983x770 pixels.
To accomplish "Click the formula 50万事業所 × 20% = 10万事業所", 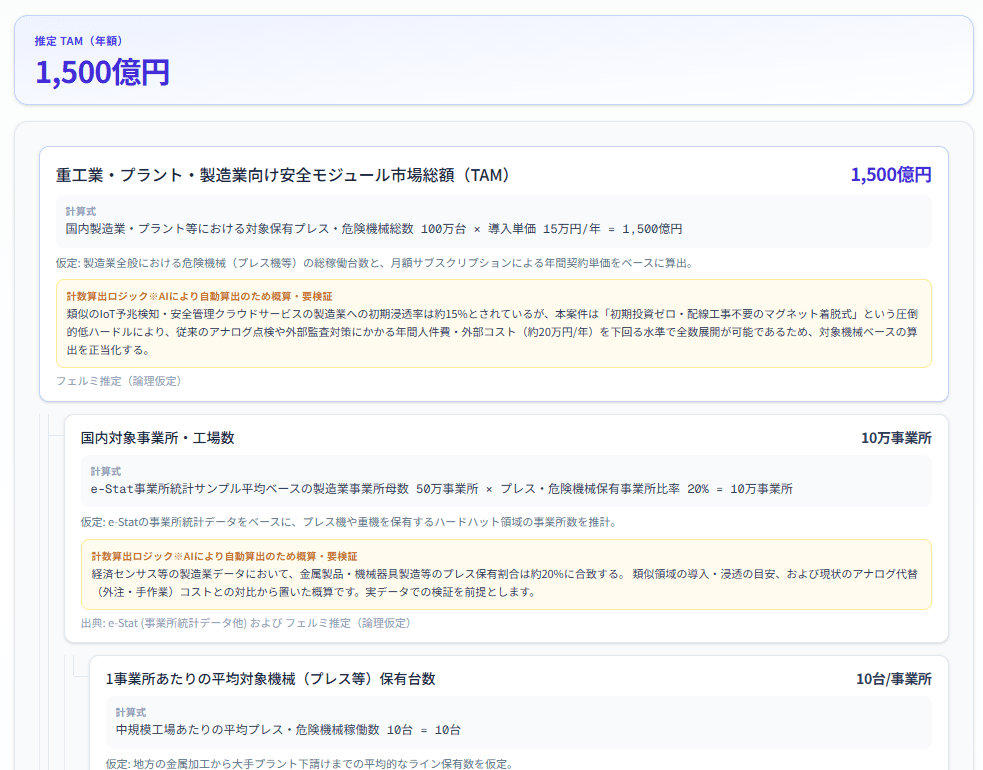I will click(x=442, y=489).
